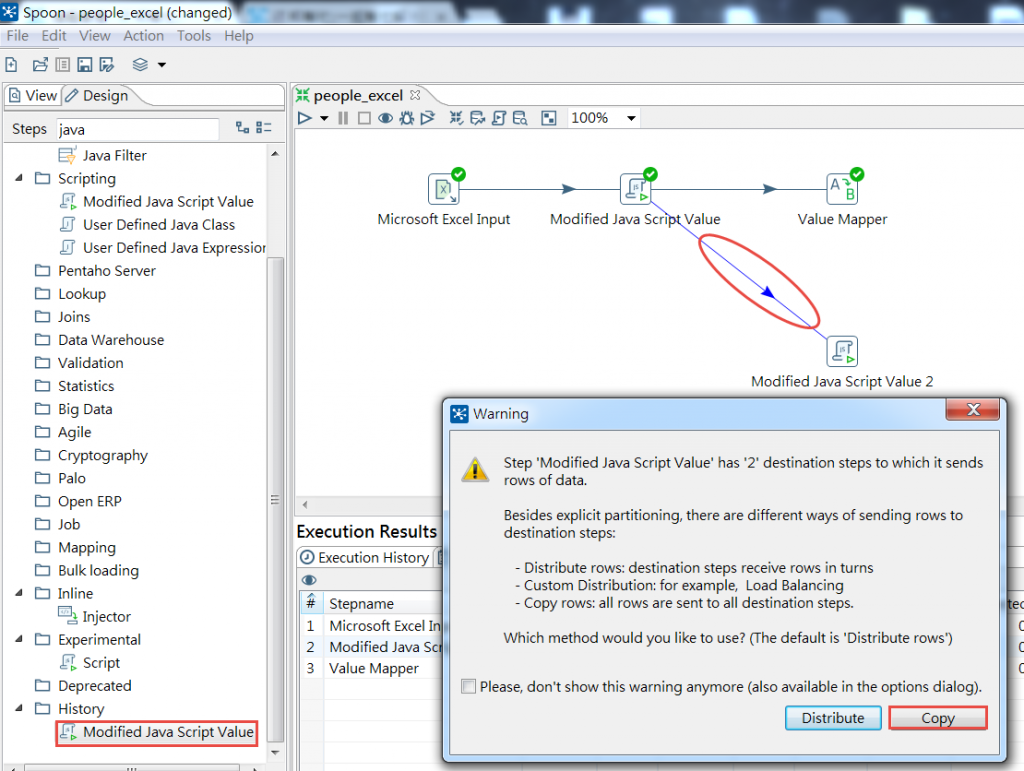Open the Explore repository toolbar icon
The height and width of the screenshot is (771, 1024).
63,64
